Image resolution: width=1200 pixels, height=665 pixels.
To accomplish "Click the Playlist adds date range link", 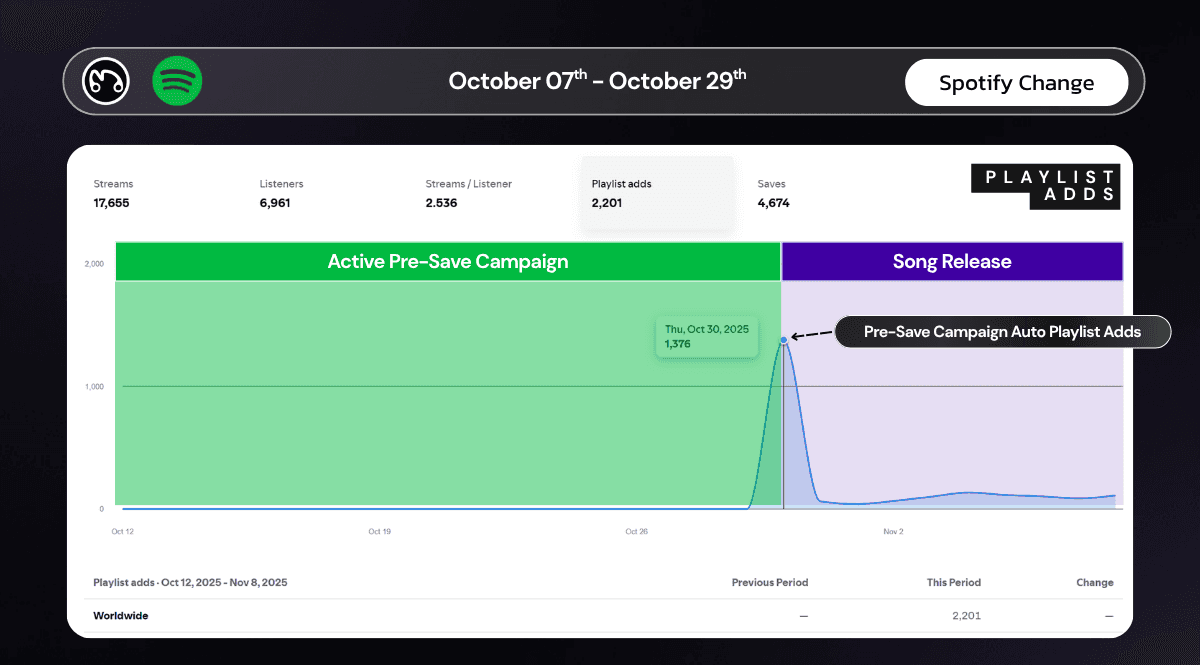I will [x=188, y=582].
